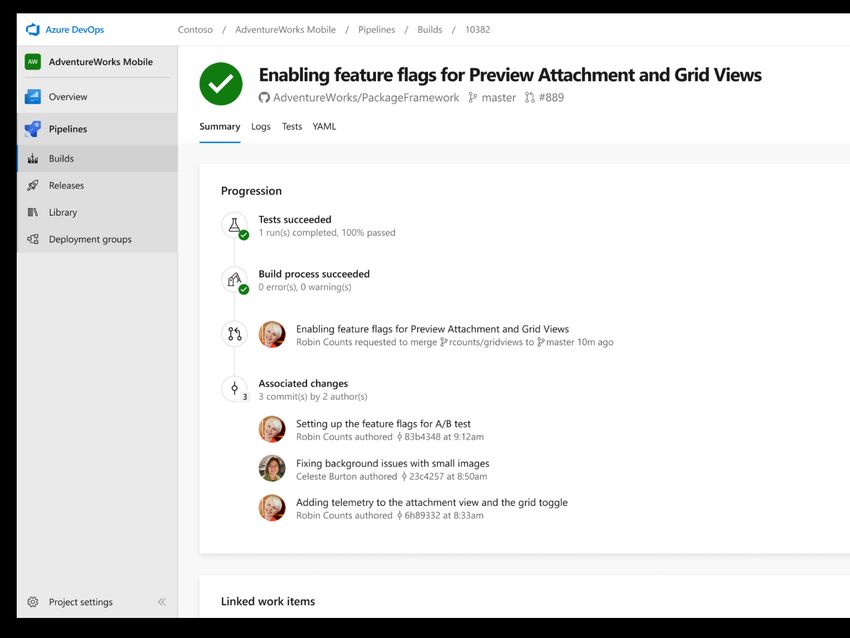Click the Azure DevOps logo icon
This screenshot has height=638, width=850.
click(33, 29)
